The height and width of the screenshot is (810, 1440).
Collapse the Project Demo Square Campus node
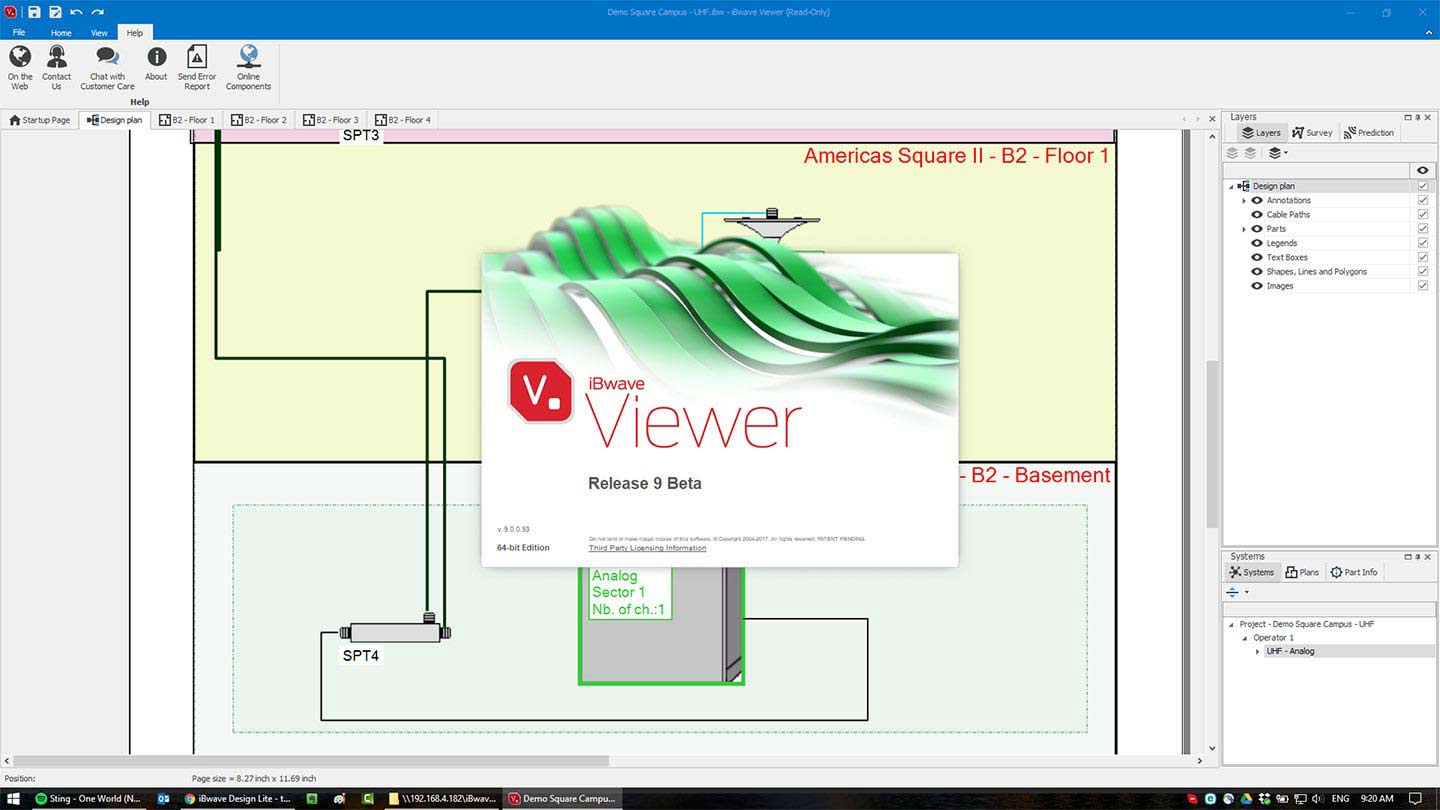pos(1232,624)
